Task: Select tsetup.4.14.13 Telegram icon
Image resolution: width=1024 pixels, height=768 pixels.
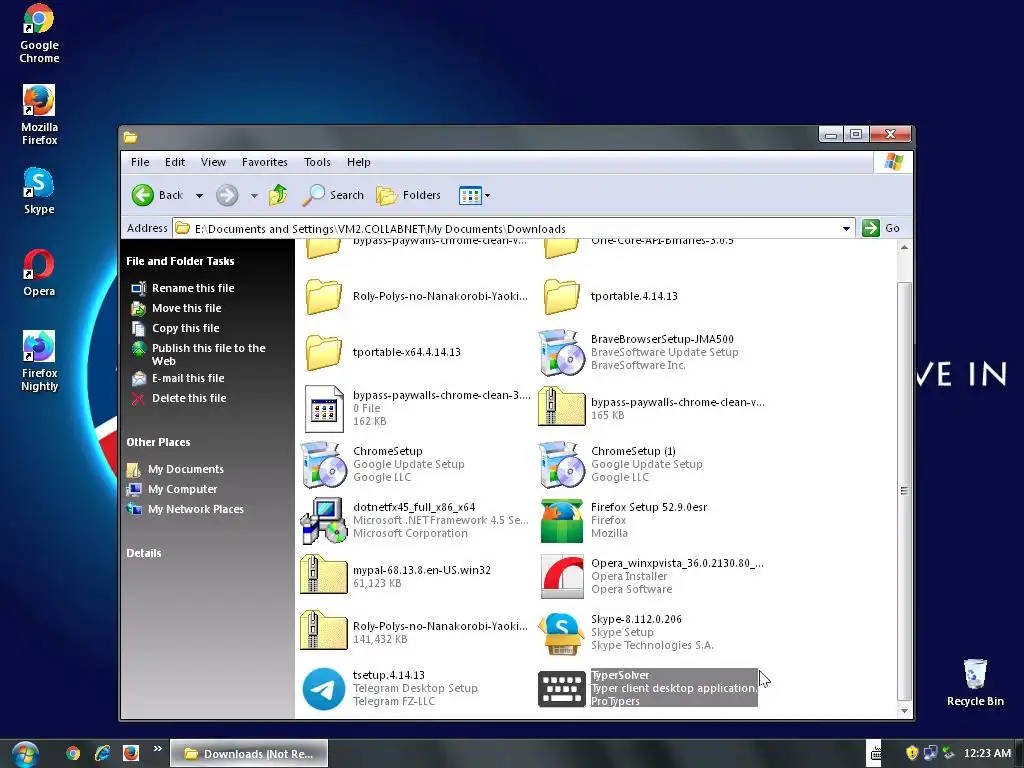Action: point(323,689)
